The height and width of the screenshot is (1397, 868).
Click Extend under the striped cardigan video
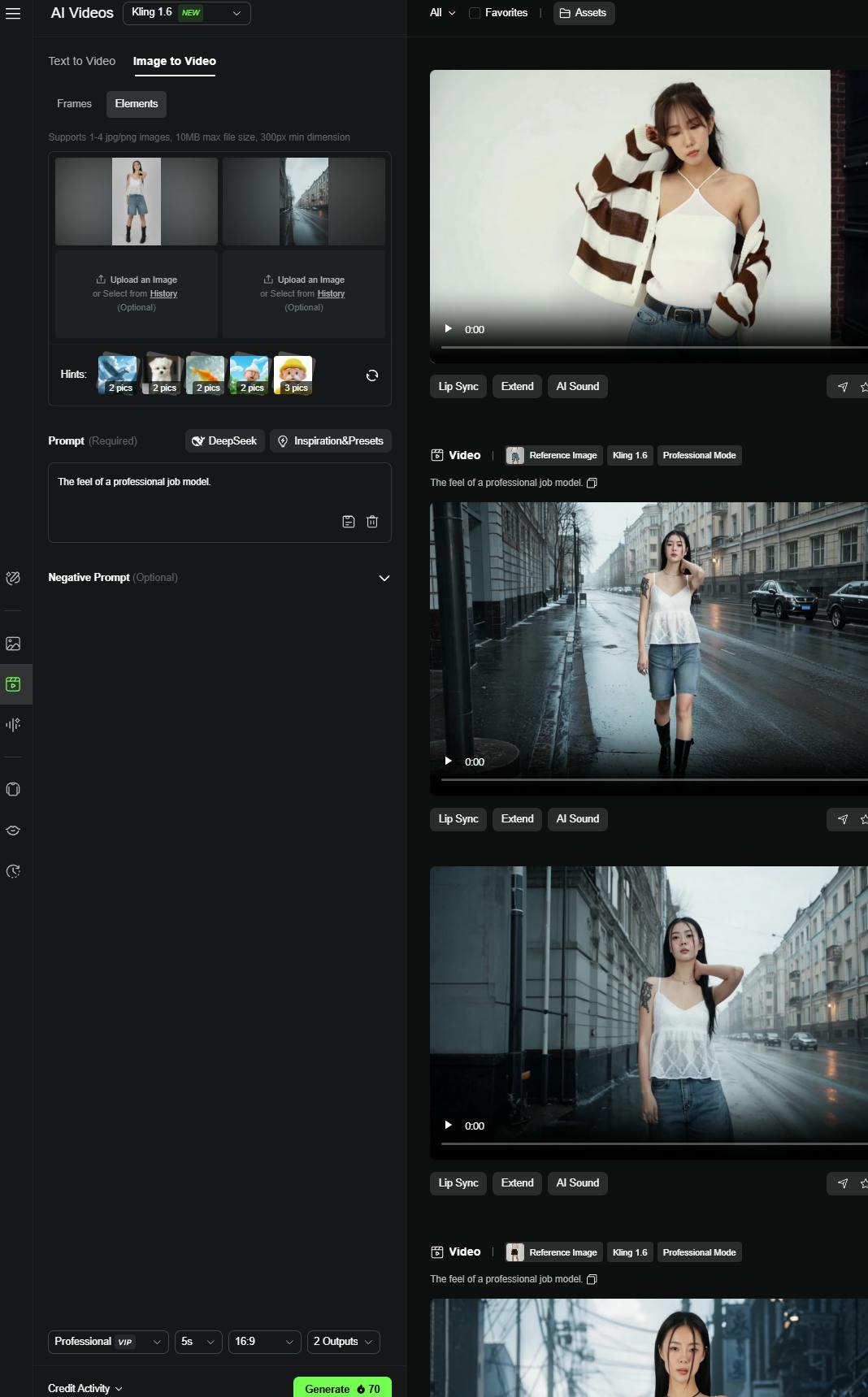[517, 387]
